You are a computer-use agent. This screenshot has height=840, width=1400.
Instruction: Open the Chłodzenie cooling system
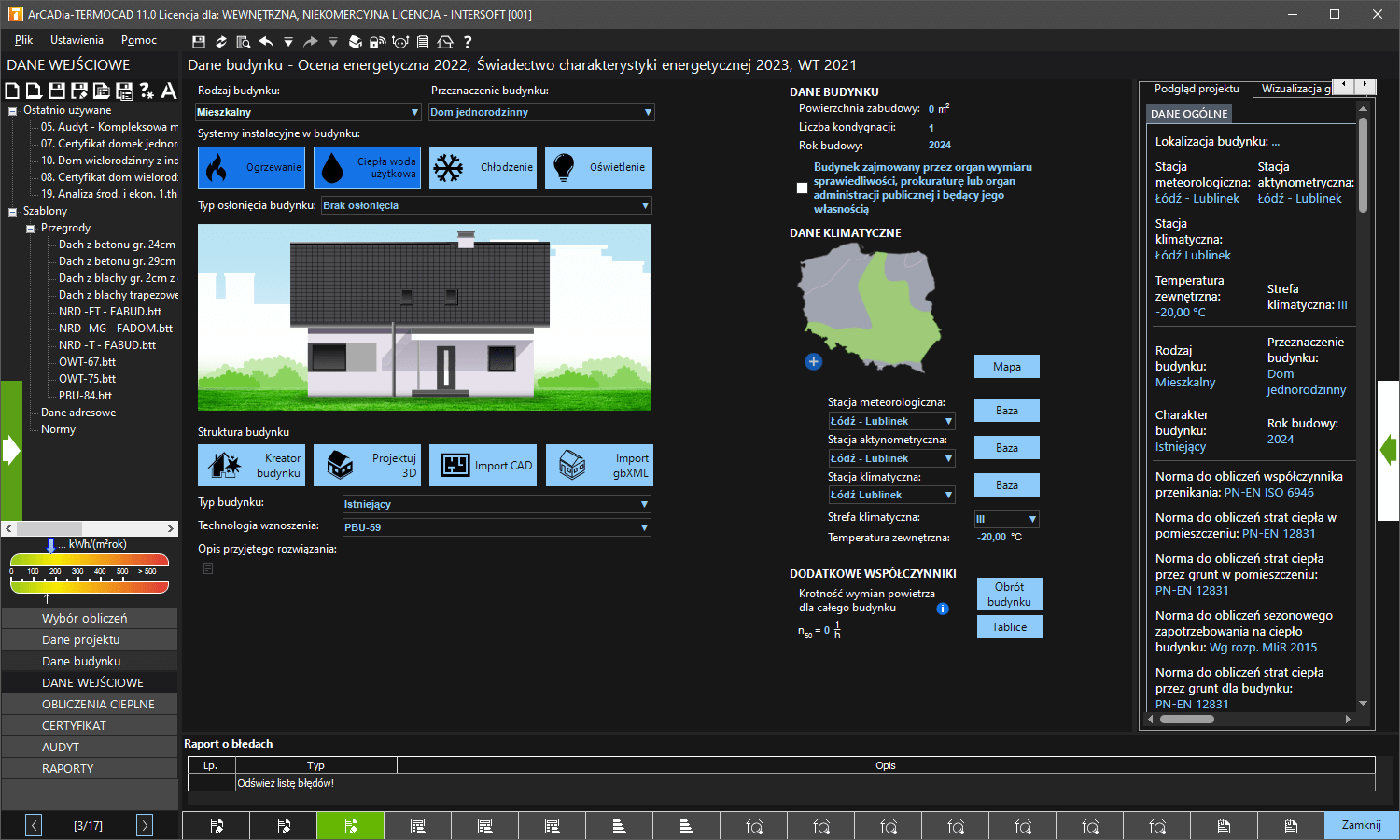[x=483, y=168]
